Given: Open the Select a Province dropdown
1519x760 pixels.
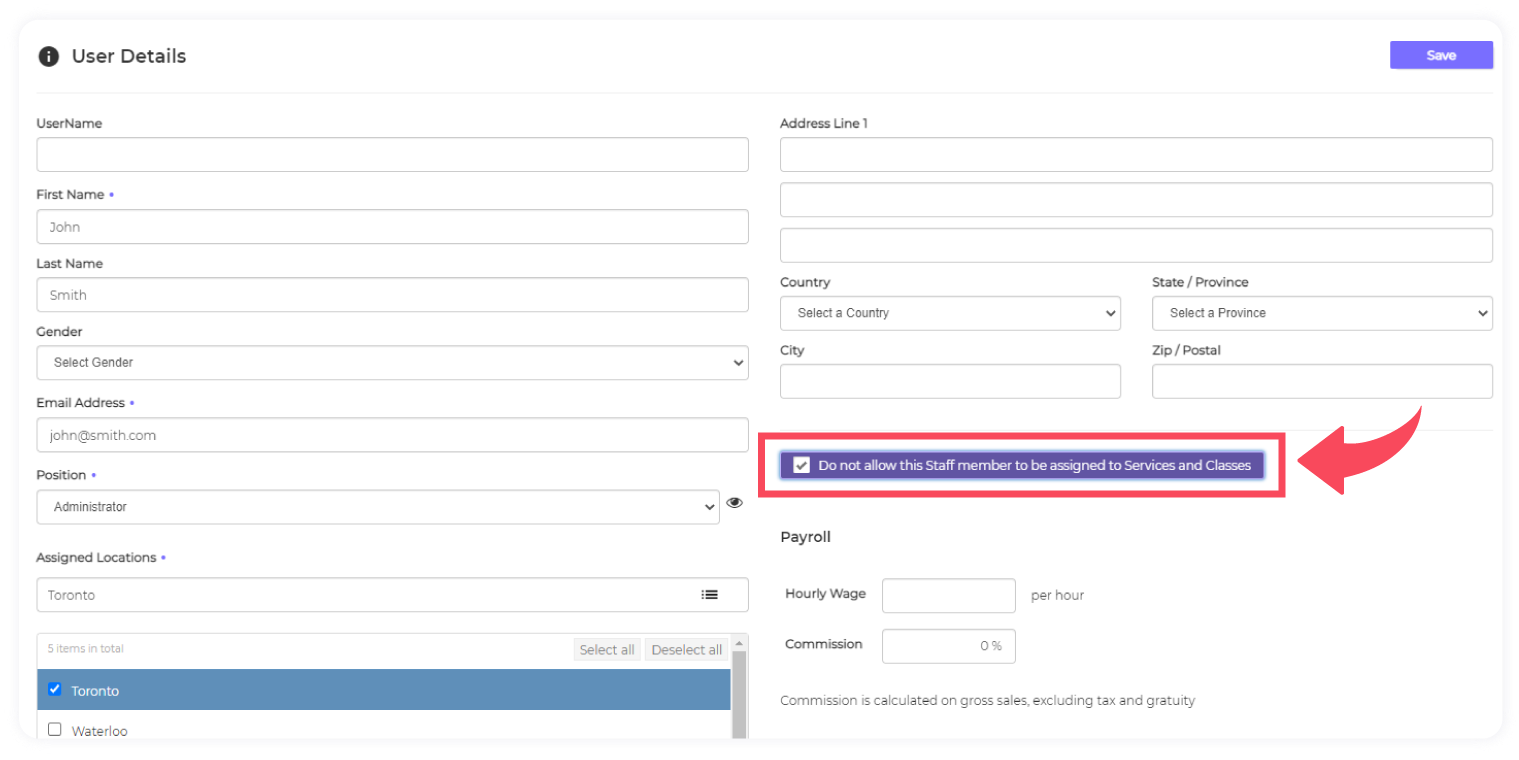Looking at the screenshot, I should (x=1321, y=313).
